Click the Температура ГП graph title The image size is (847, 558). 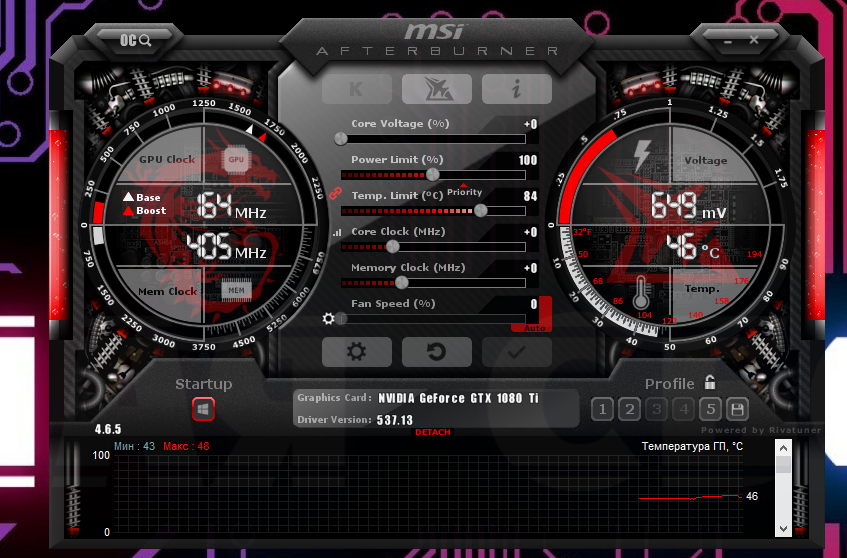(x=693, y=446)
